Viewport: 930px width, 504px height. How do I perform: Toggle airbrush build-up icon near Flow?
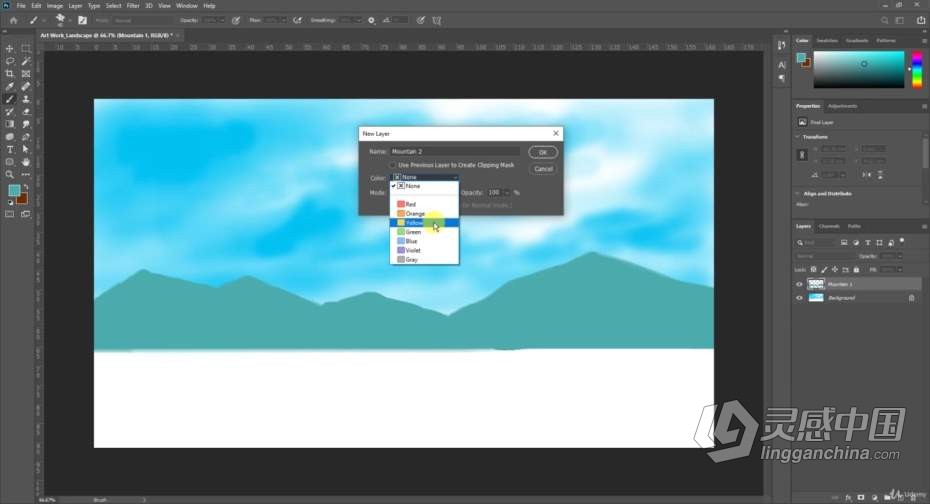(x=298, y=20)
